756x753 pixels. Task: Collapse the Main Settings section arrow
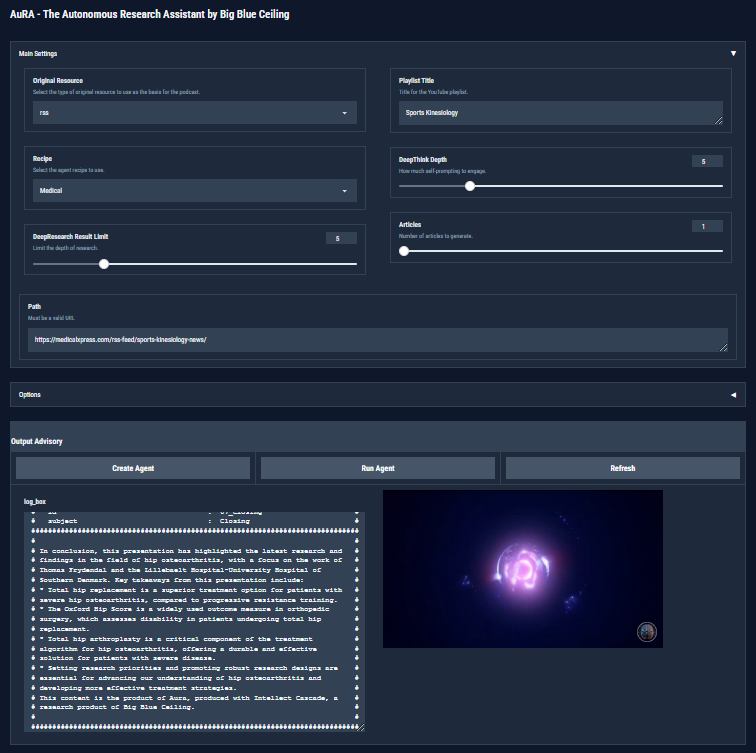tap(733, 54)
